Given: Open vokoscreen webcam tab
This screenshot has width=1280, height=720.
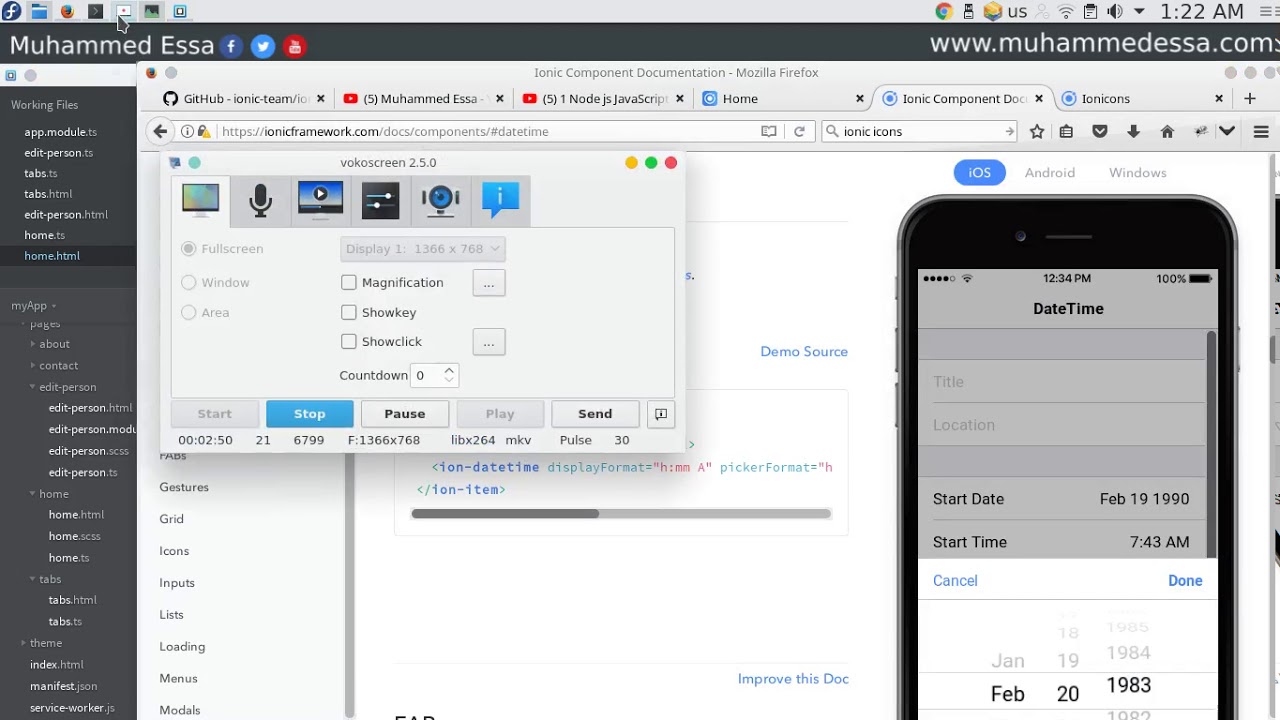Looking at the screenshot, I should coord(440,200).
